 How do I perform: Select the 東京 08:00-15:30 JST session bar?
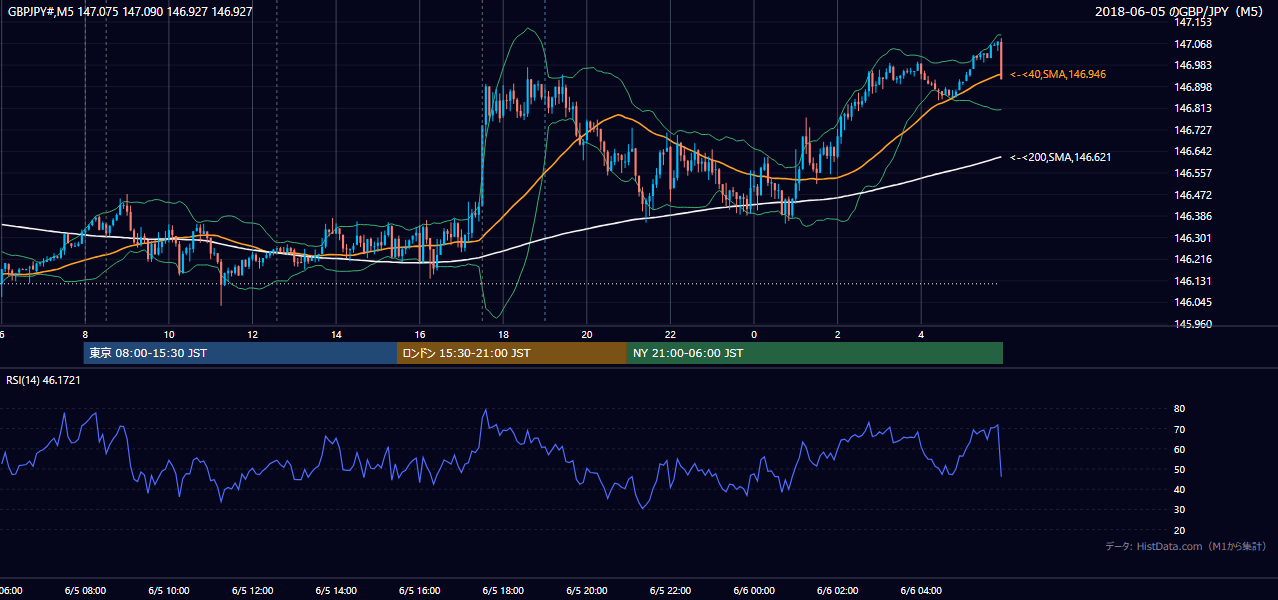point(240,353)
